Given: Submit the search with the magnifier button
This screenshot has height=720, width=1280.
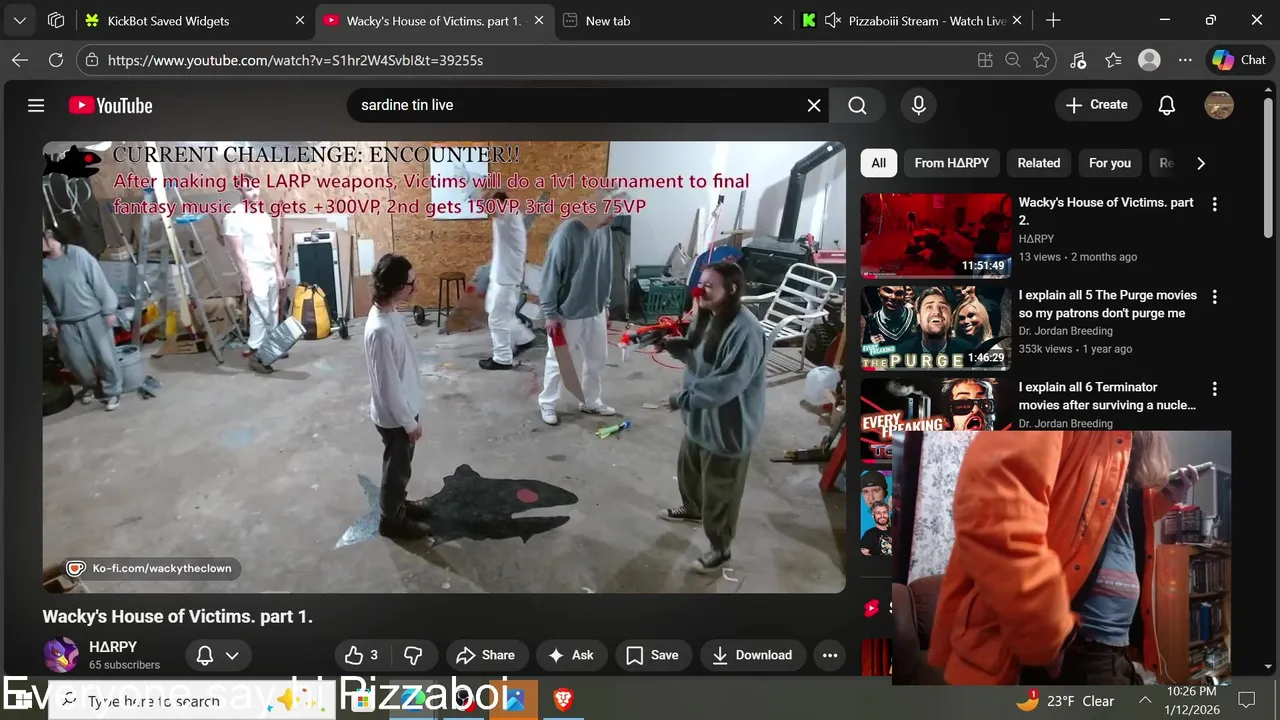Looking at the screenshot, I should (x=857, y=105).
